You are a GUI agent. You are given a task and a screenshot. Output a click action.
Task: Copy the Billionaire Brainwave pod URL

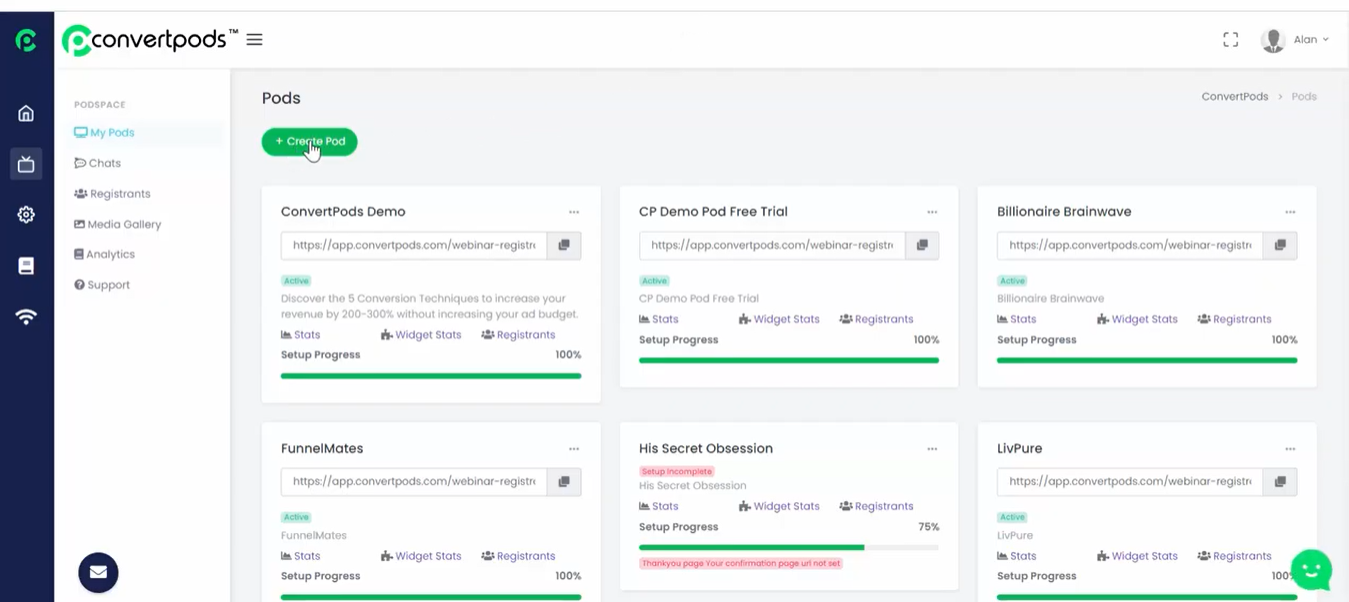coord(1280,245)
